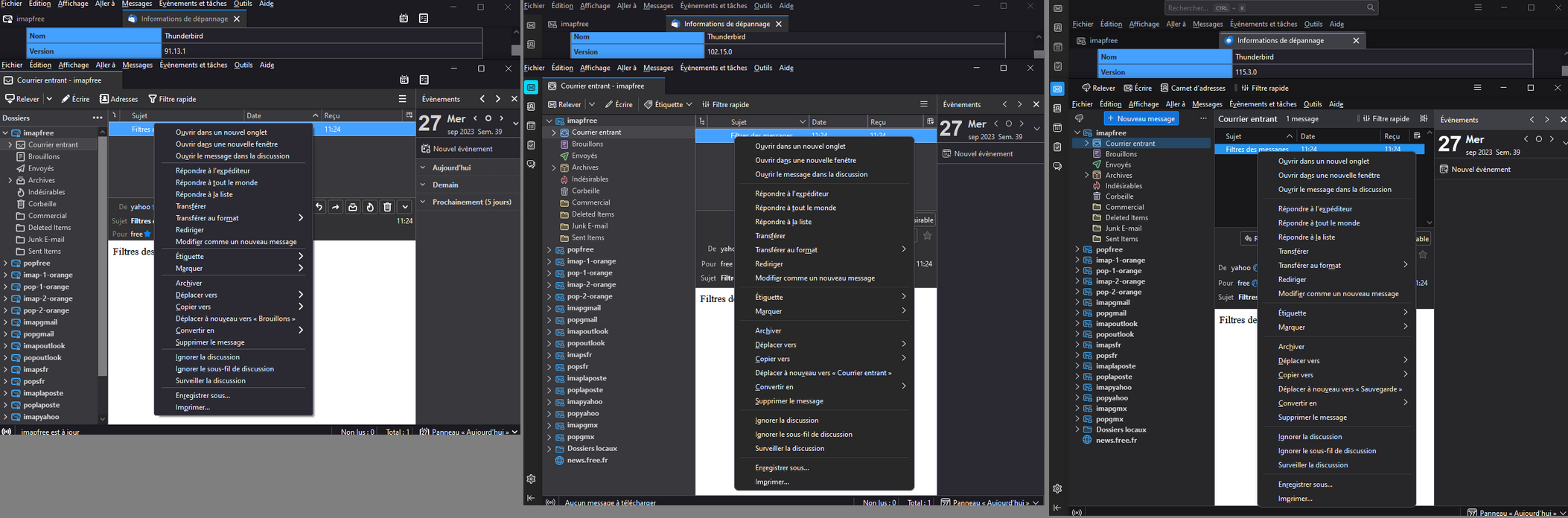Viewport: 1568px width, 518px height.
Task: Click the trash icon in the Thunderbird 91 message header
Action: [x=387, y=208]
